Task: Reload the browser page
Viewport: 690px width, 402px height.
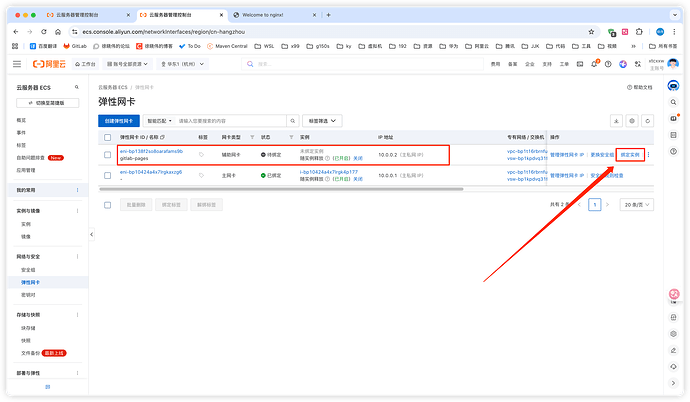Action: 42,31
